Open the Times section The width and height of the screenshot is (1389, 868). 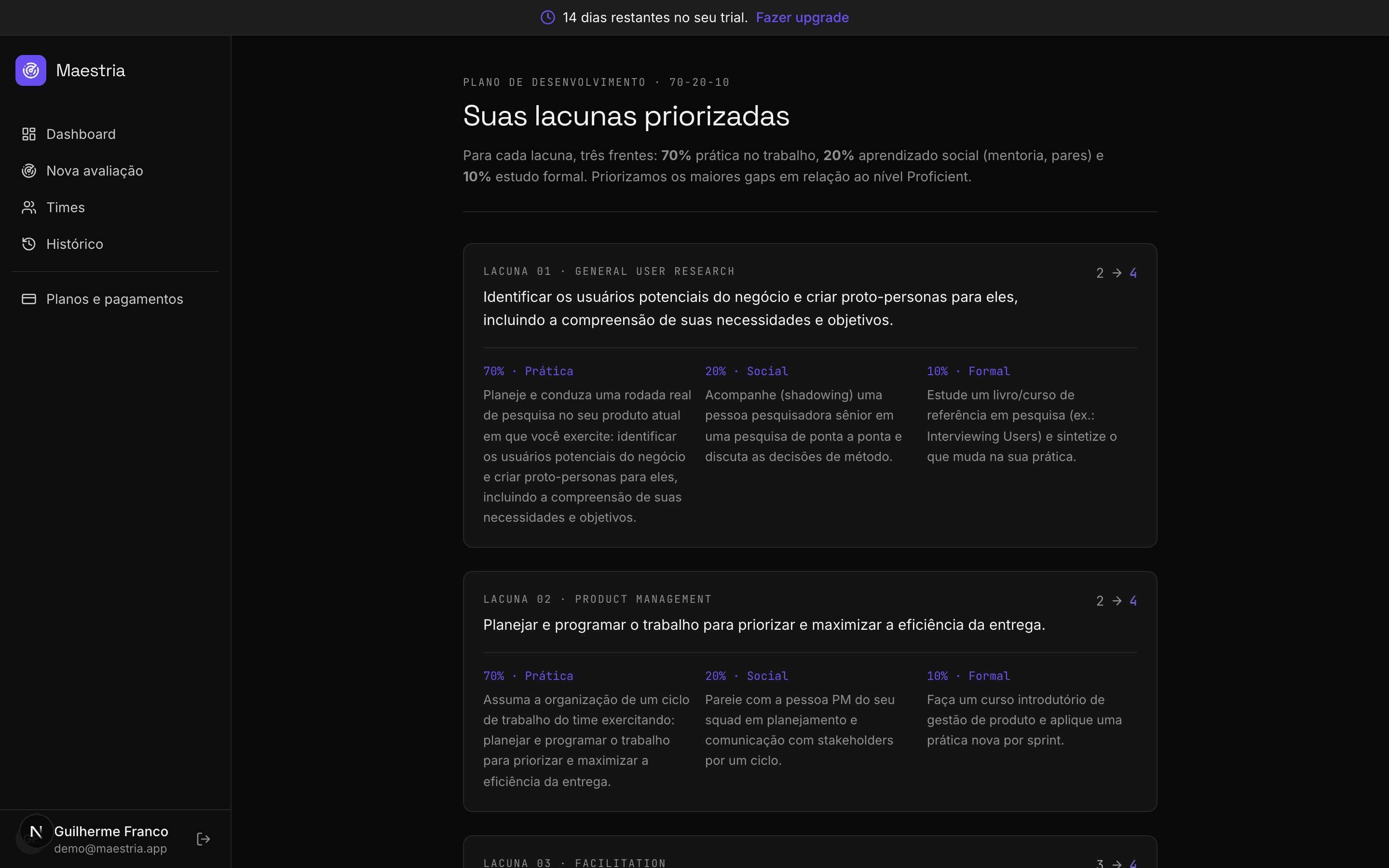[x=115, y=208]
